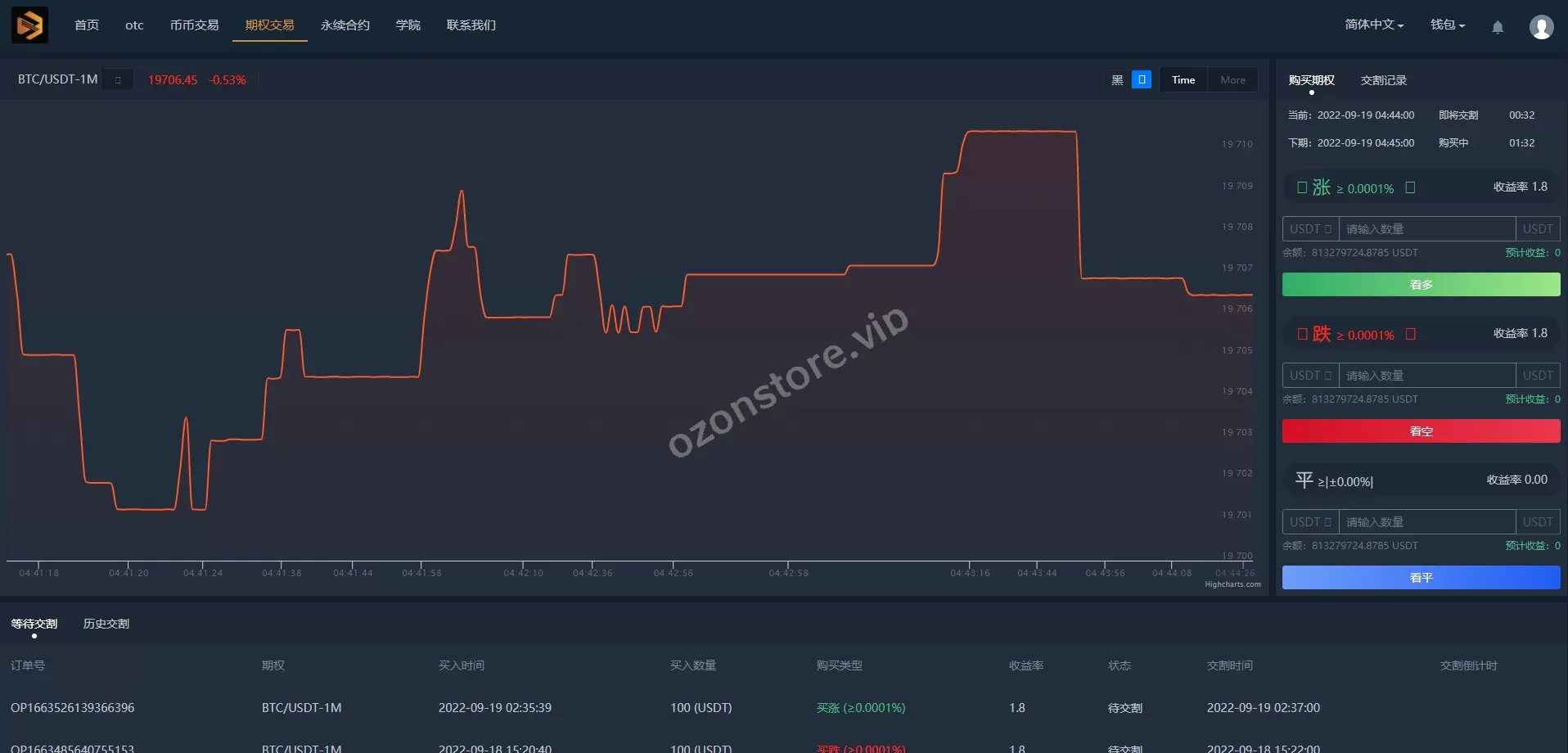Click the red icon left of 跌

1301,334
